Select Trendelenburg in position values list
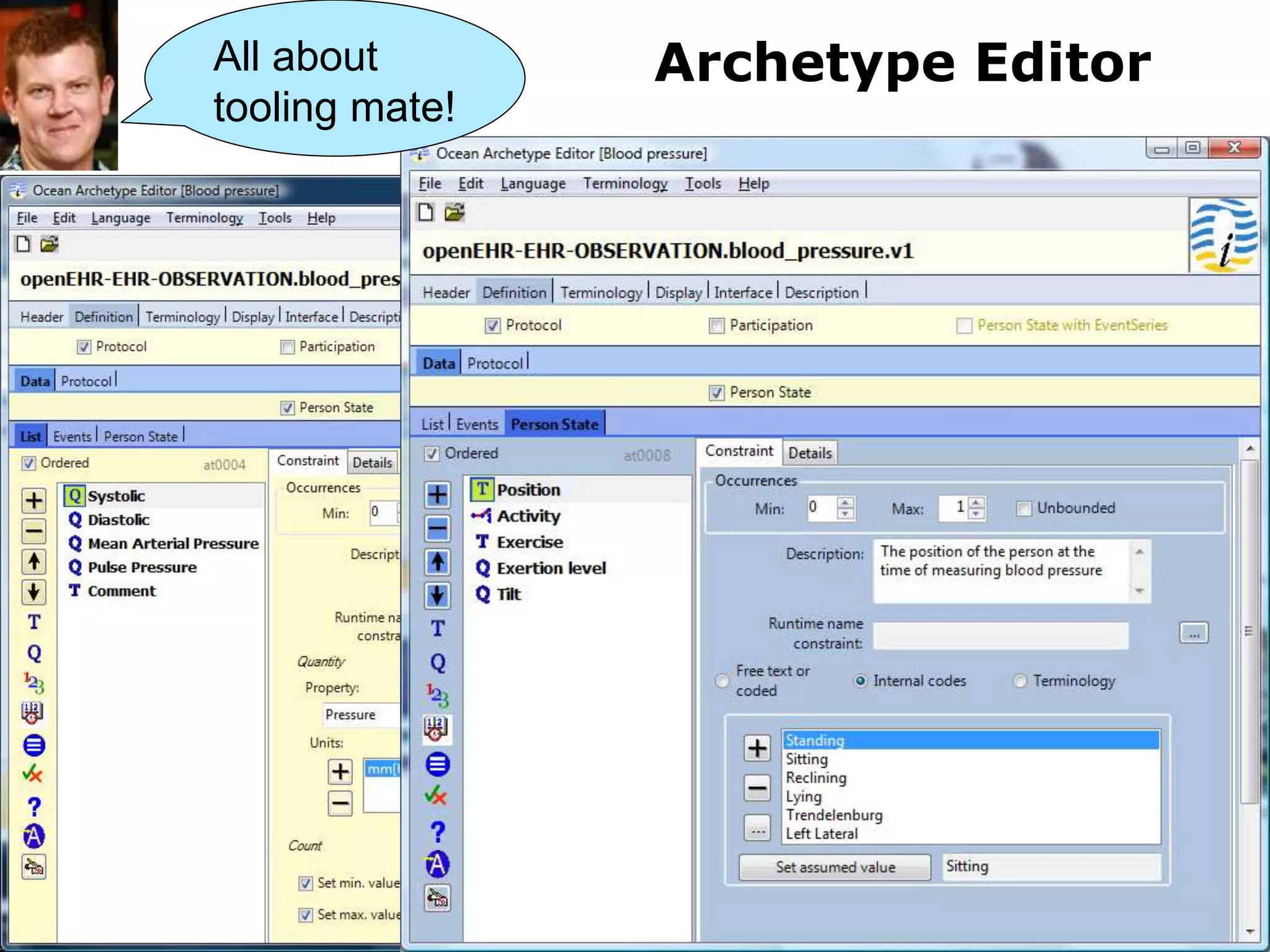1270x952 pixels. tap(833, 815)
